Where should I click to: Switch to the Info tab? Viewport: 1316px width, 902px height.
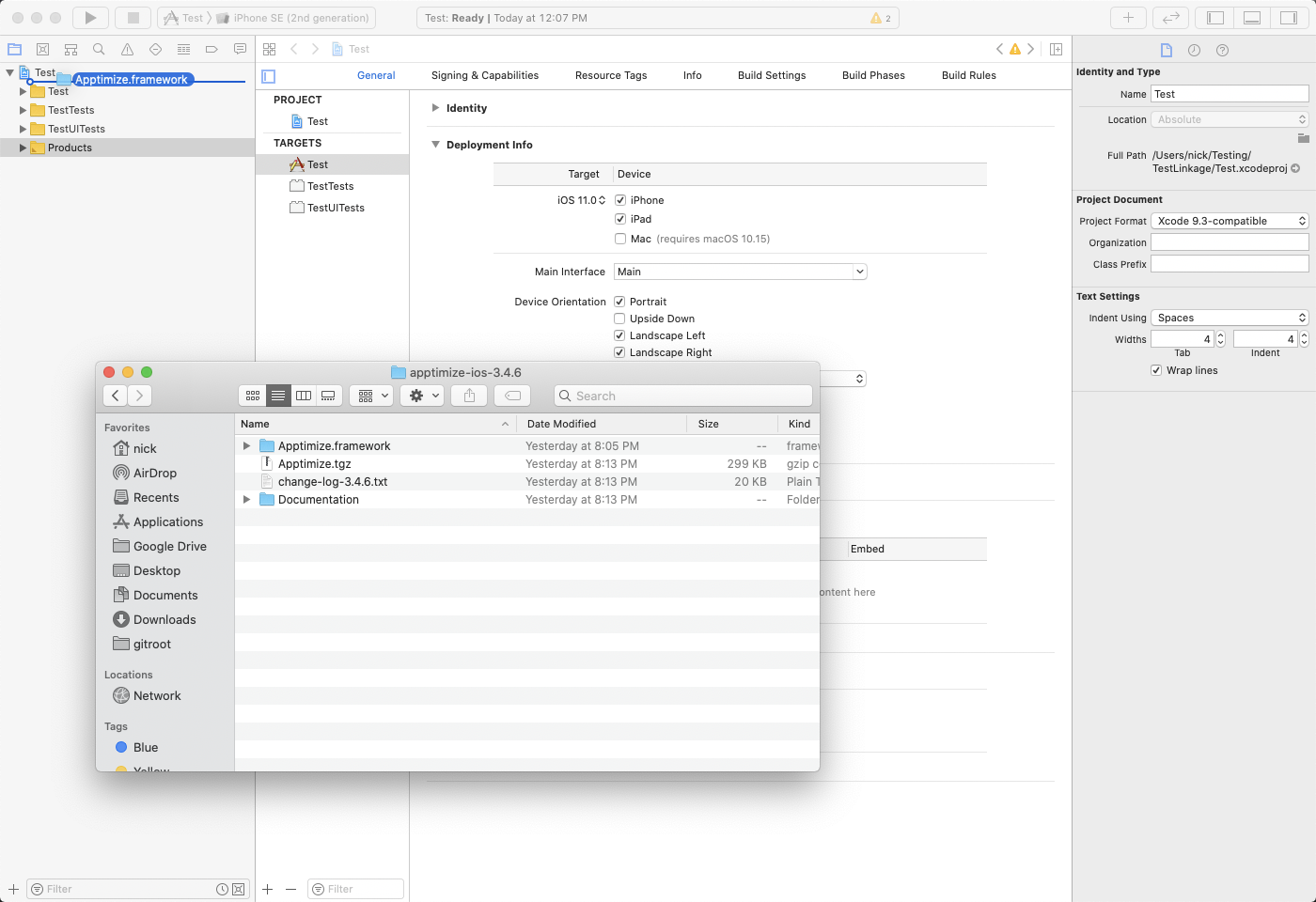[693, 75]
